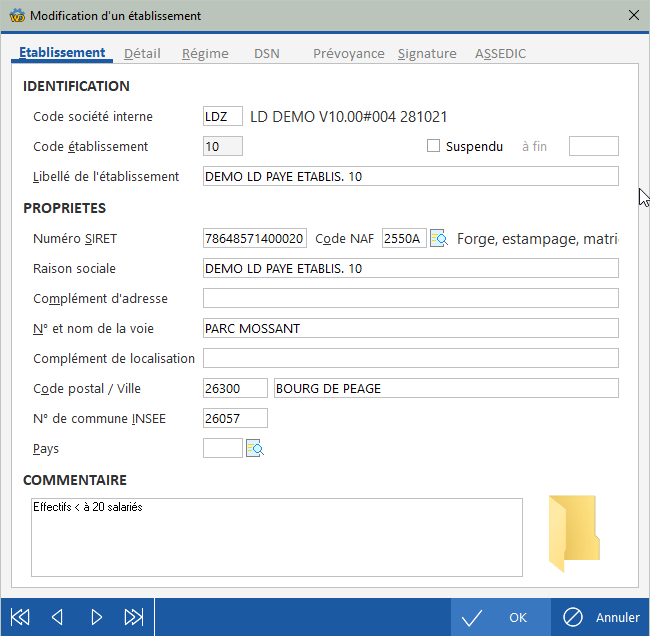Go to next record arrow

click(96, 617)
